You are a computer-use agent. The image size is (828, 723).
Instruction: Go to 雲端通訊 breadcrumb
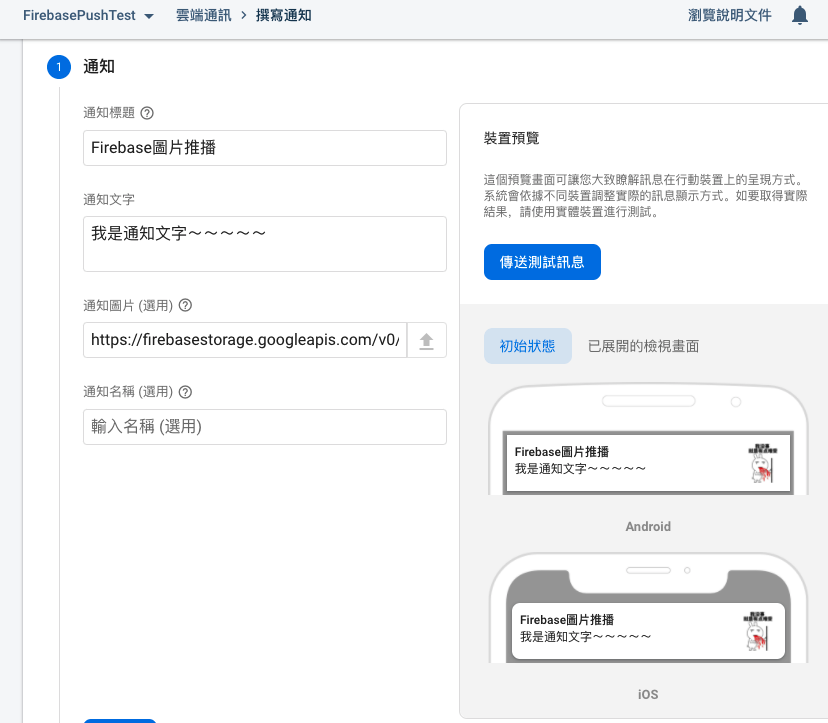point(204,15)
